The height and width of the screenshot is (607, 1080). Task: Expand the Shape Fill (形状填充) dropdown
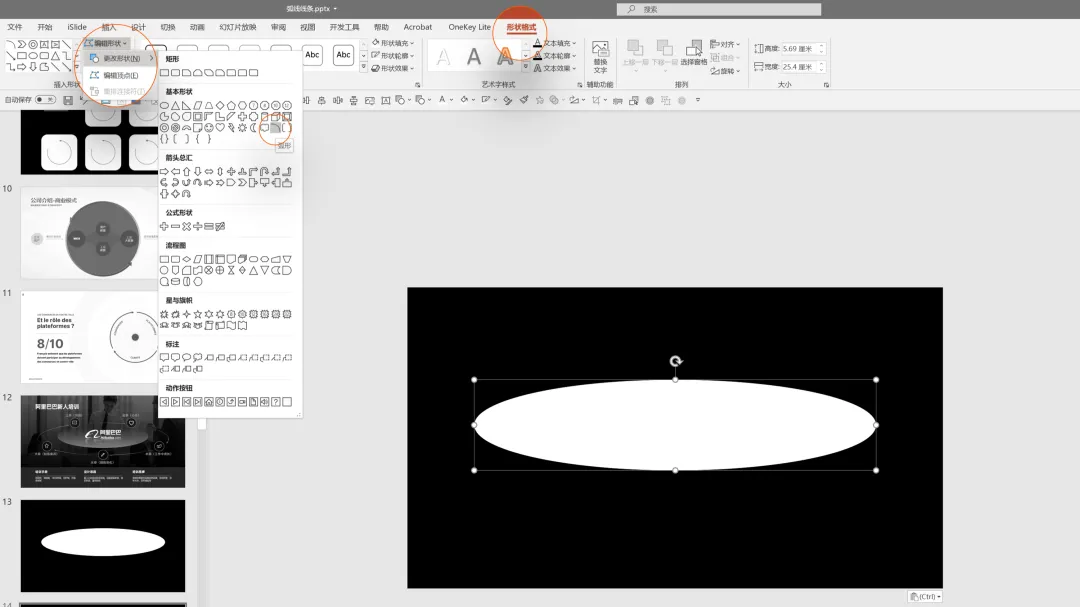tap(393, 43)
